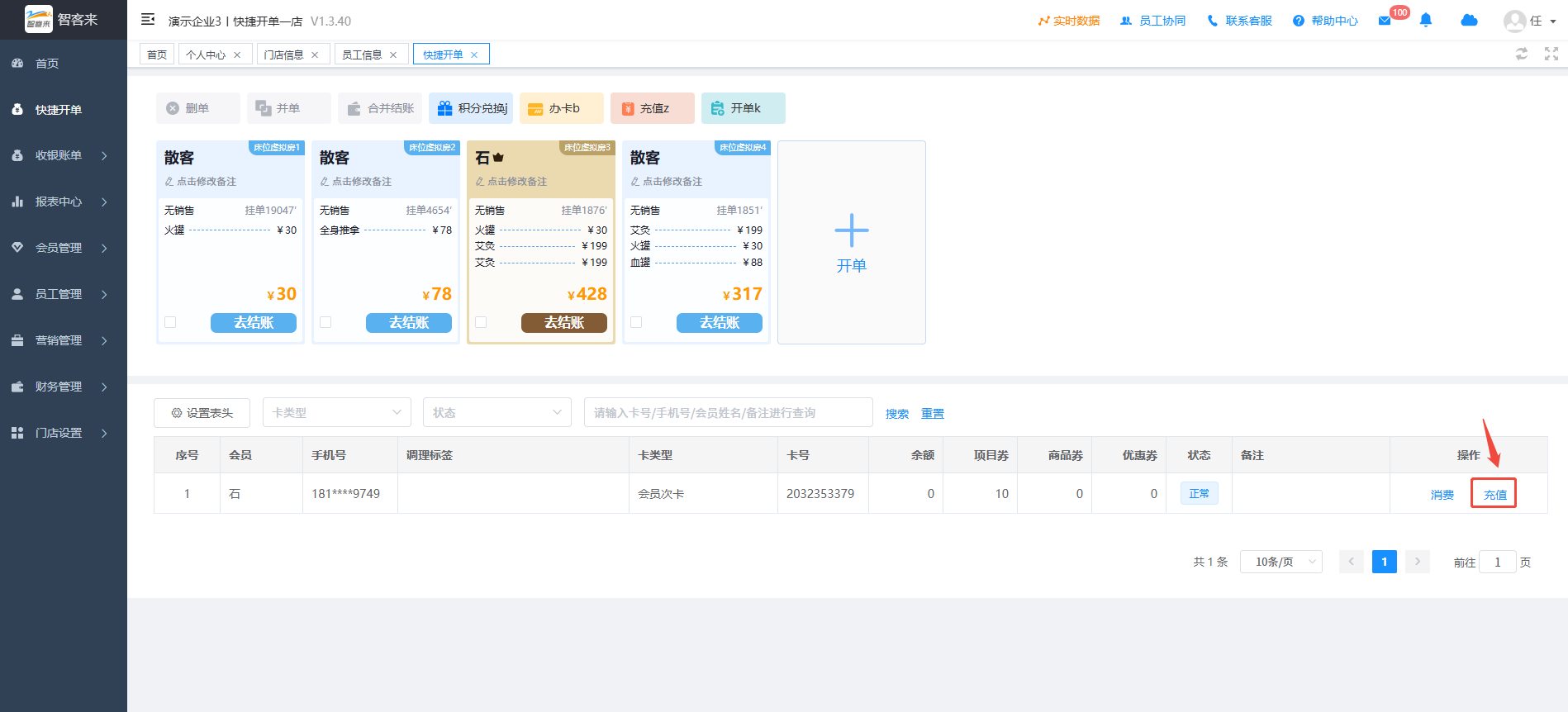The image size is (1568, 712).
Task: Edit remark on 床位虚拟房3 card
Action: 511,181
